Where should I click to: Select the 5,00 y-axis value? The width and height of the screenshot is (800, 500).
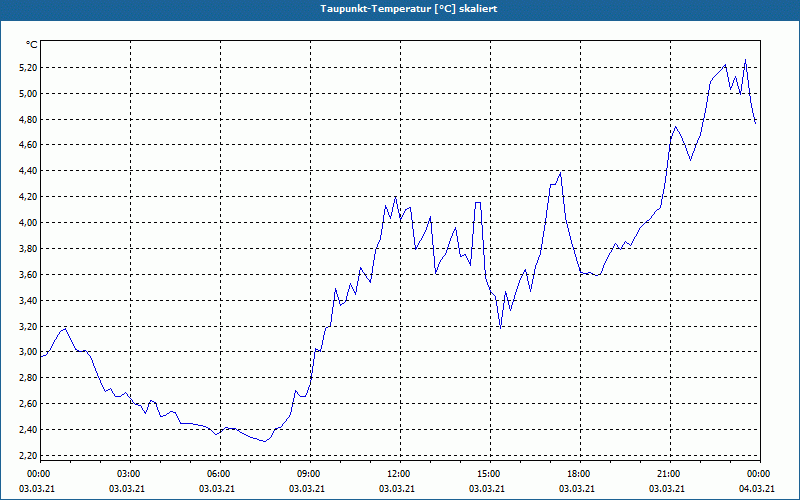28,93
